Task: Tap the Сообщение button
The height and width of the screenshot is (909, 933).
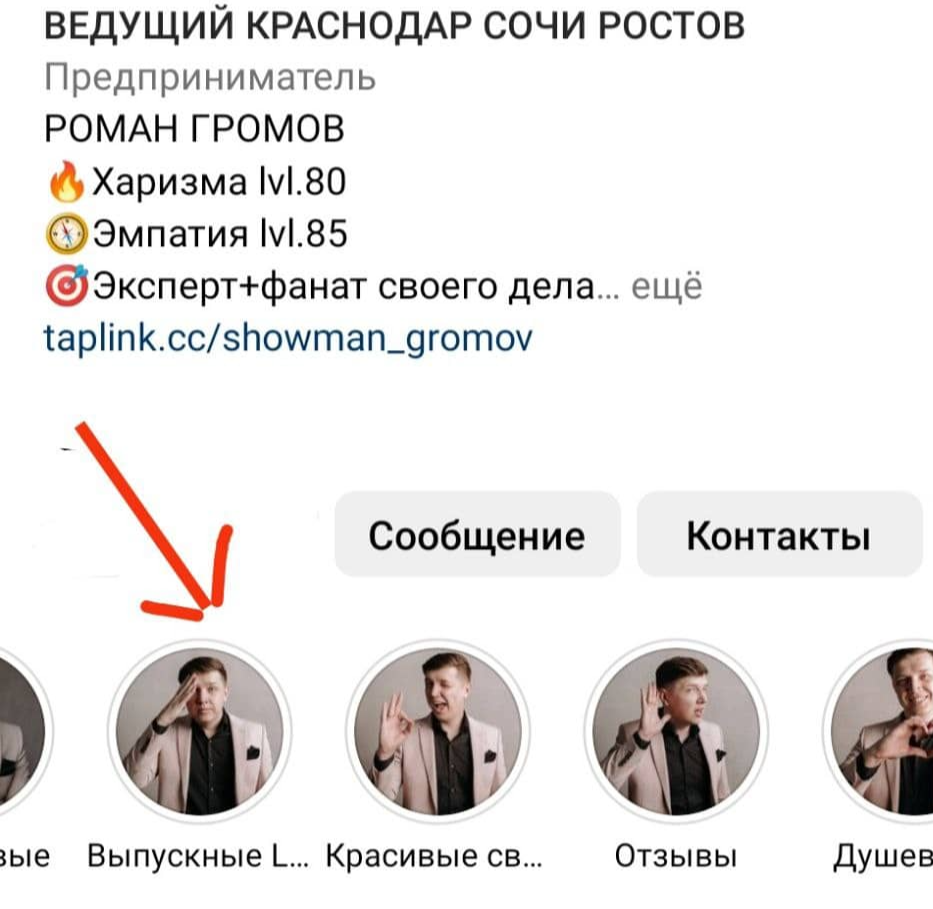Action: point(477,534)
